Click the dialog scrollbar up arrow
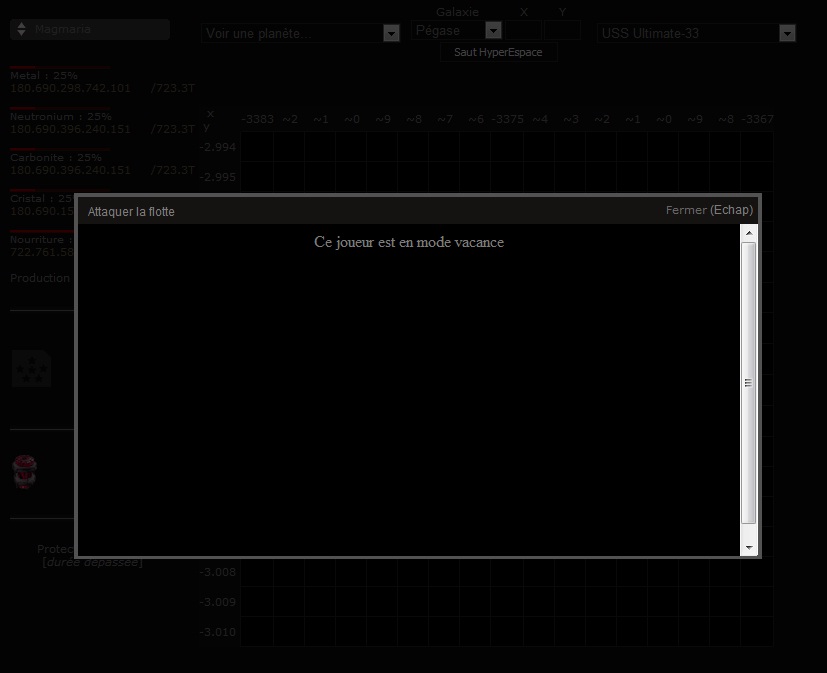The width and height of the screenshot is (827, 673). click(x=749, y=232)
